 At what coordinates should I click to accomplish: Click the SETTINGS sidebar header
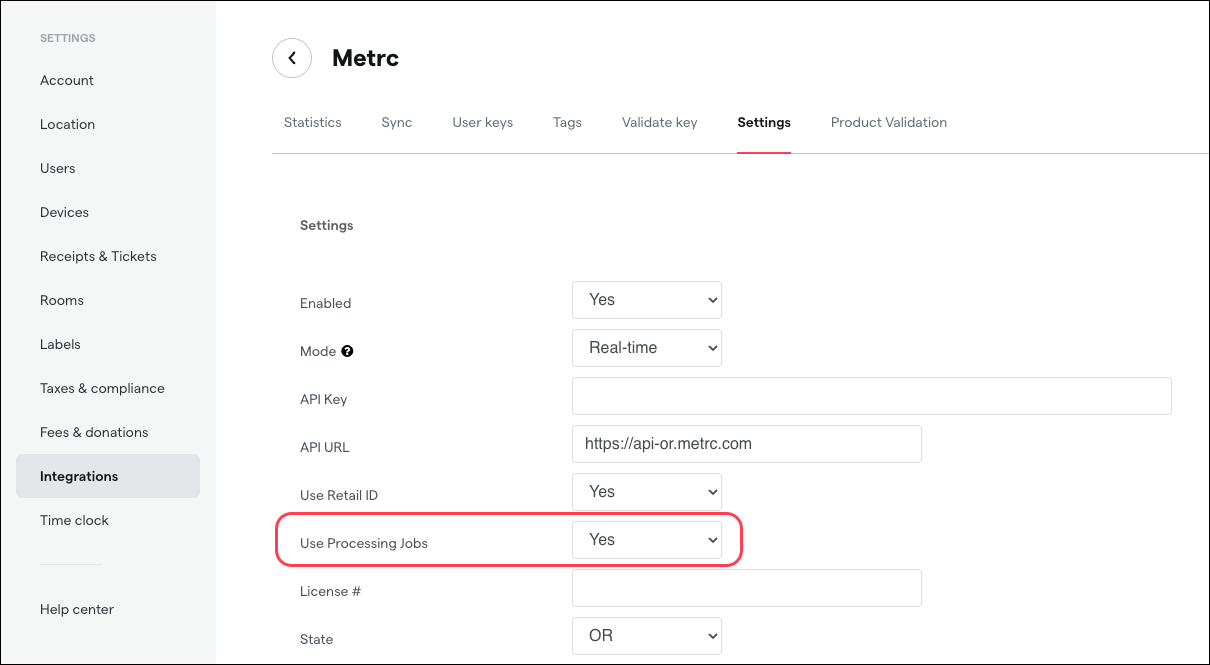pos(68,38)
